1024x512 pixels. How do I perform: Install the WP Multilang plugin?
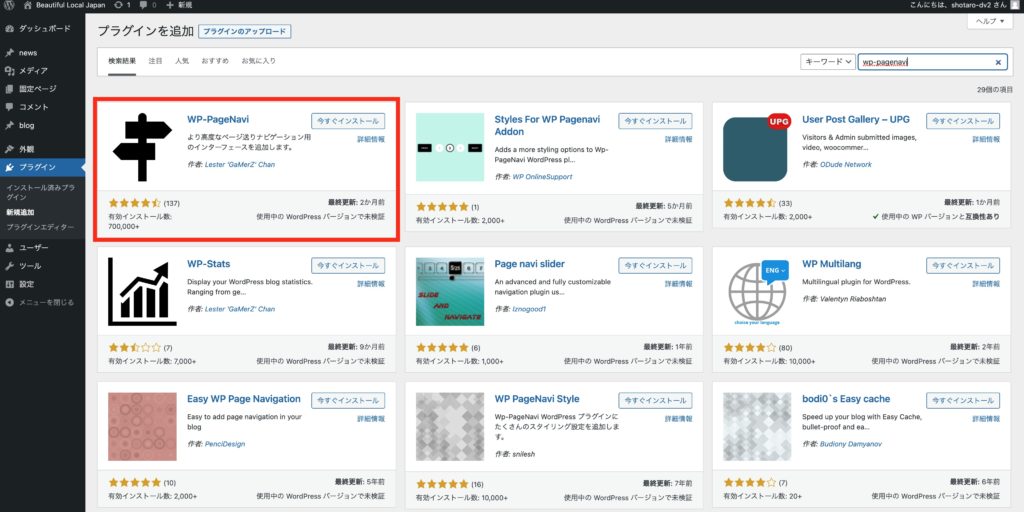(963, 265)
